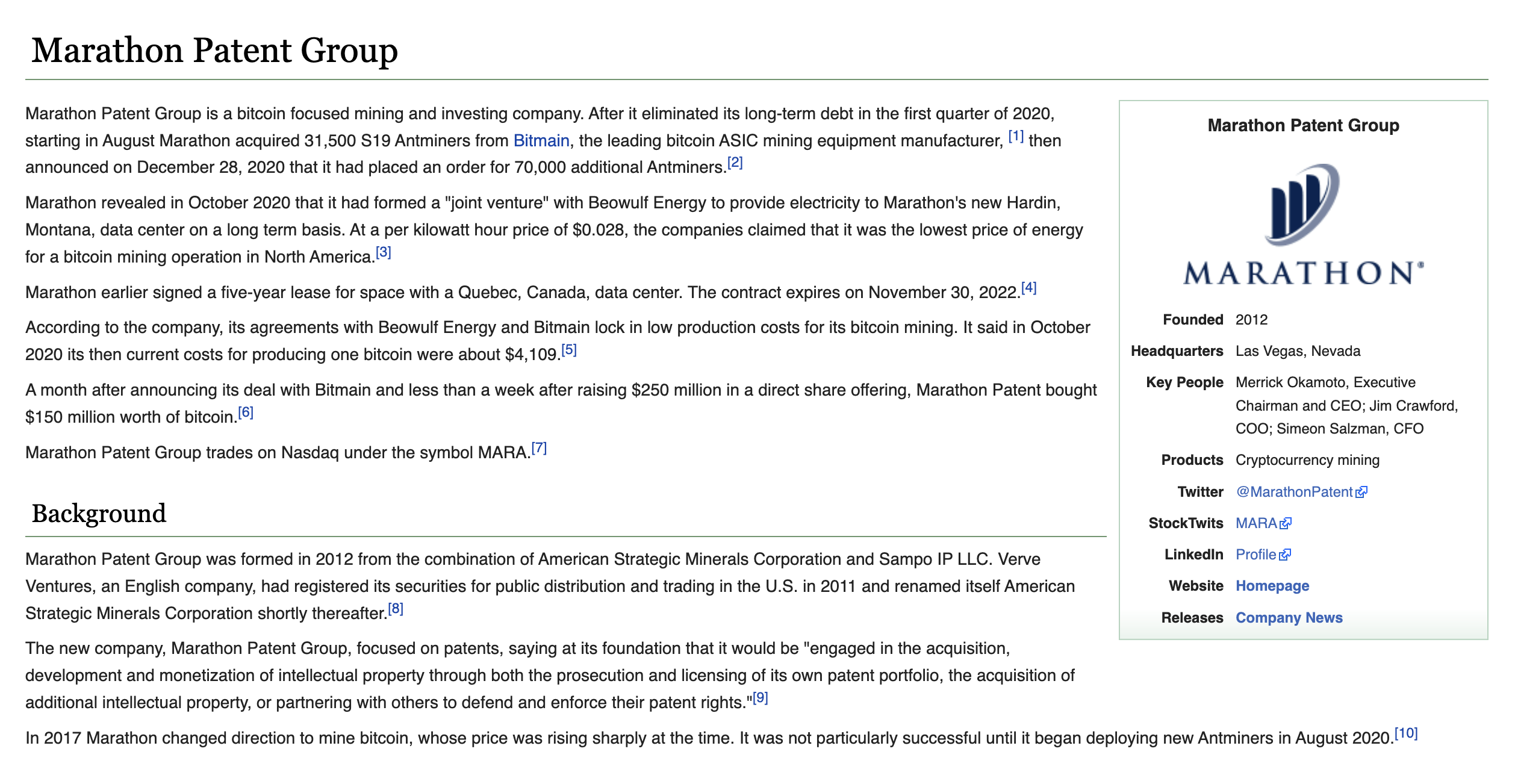Visit the Homepage website link

point(1272,586)
